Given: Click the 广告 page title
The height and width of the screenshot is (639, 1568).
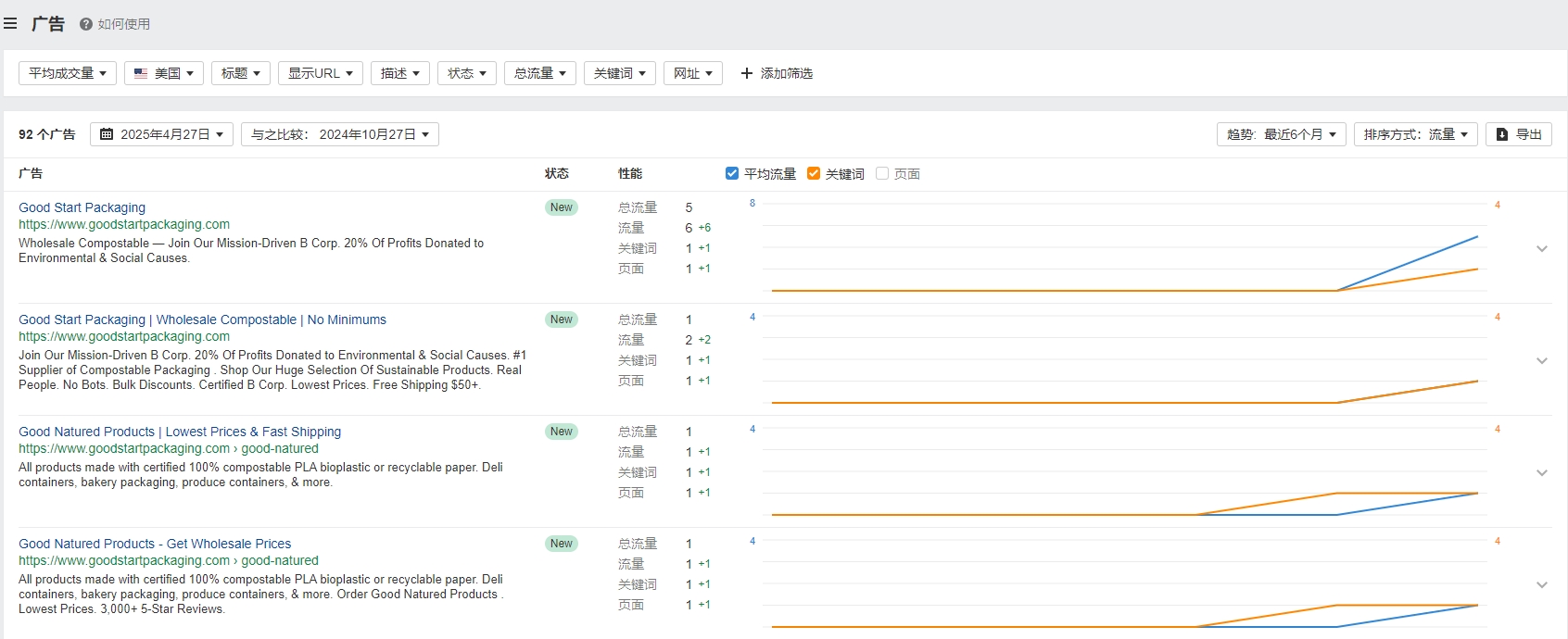Looking at the screenshot, I should click(x=48, y=24).
